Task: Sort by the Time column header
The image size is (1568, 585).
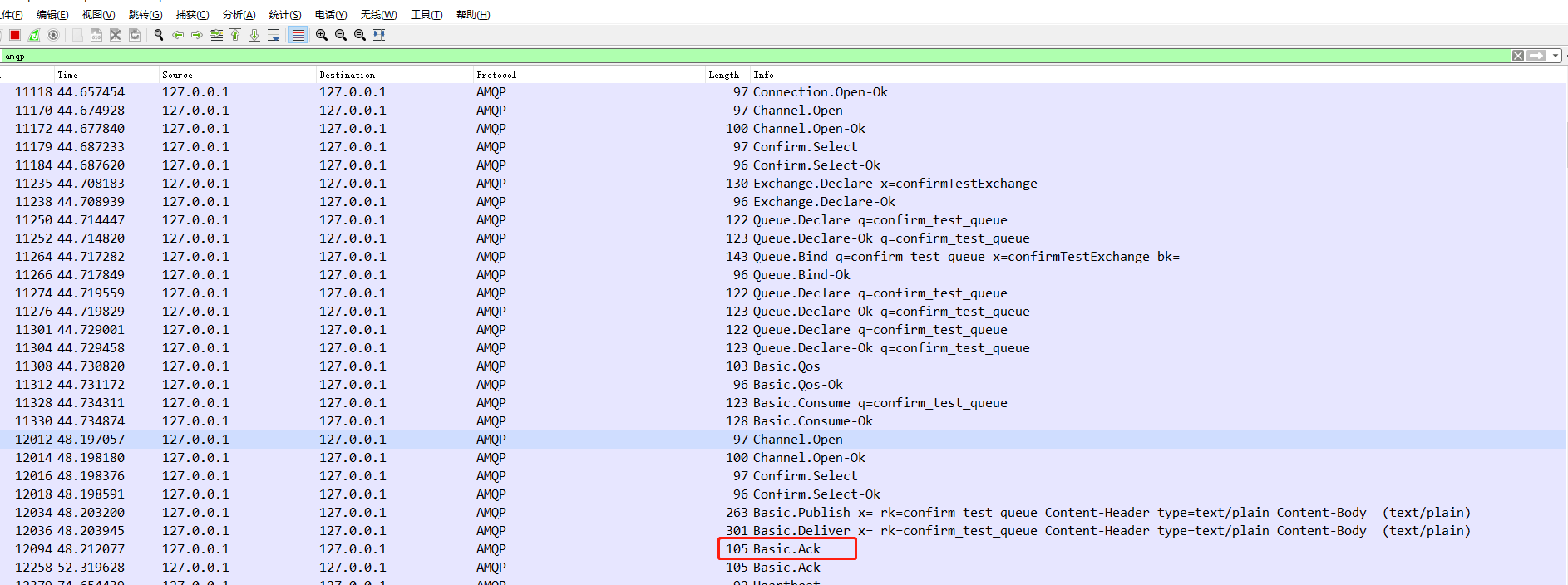Action: (106, 75)
